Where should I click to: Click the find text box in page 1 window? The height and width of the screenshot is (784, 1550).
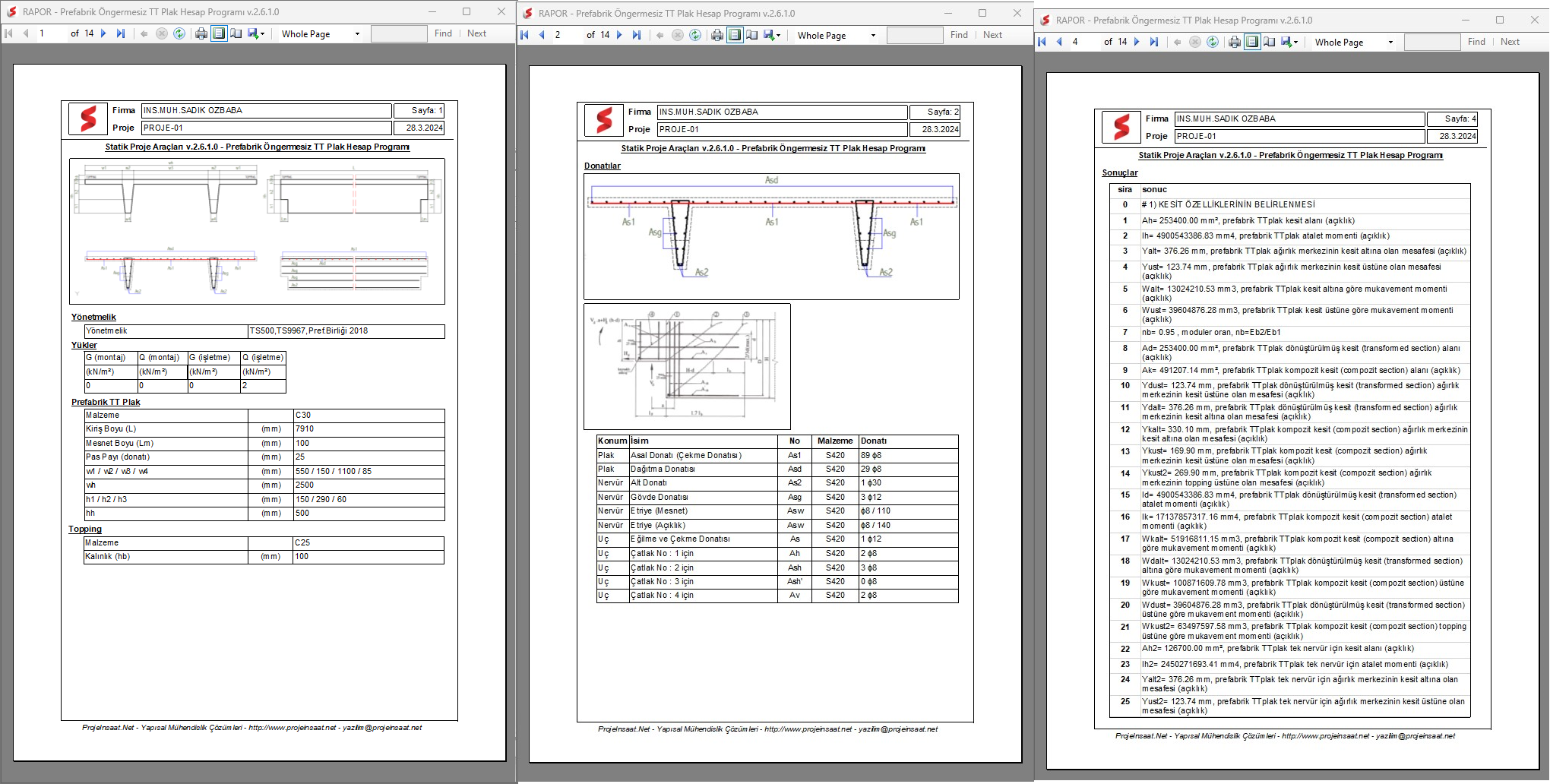(x=399, y=33)
